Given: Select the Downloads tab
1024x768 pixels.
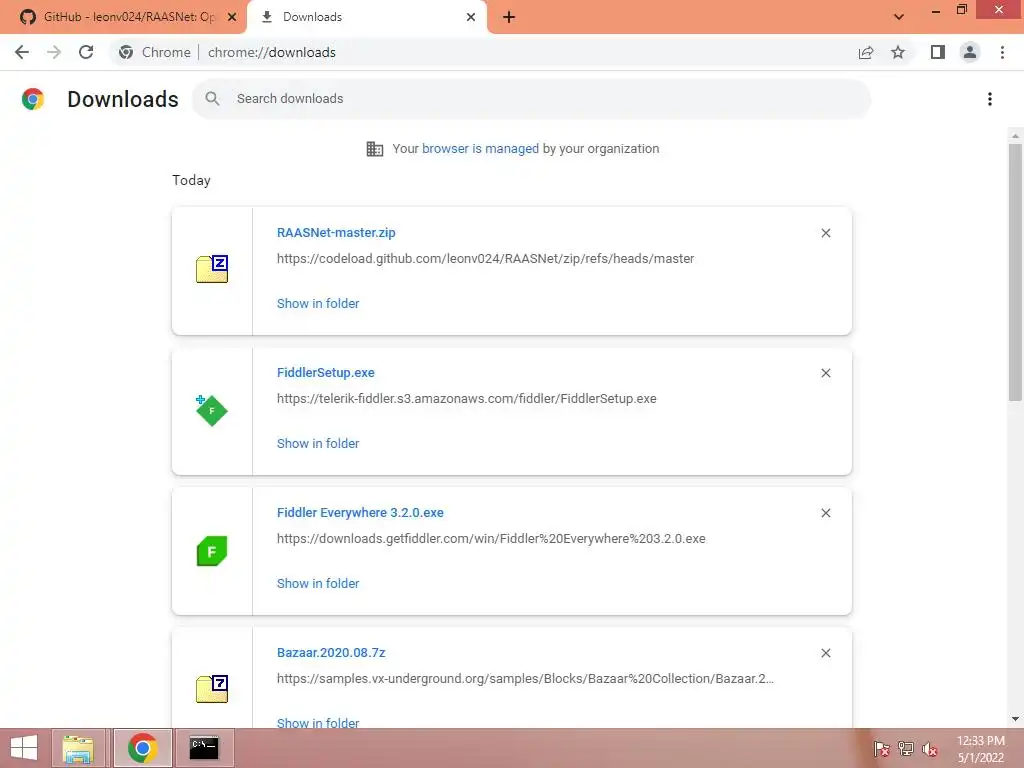Looking at the screenshot, I should (x=366, y=17).
